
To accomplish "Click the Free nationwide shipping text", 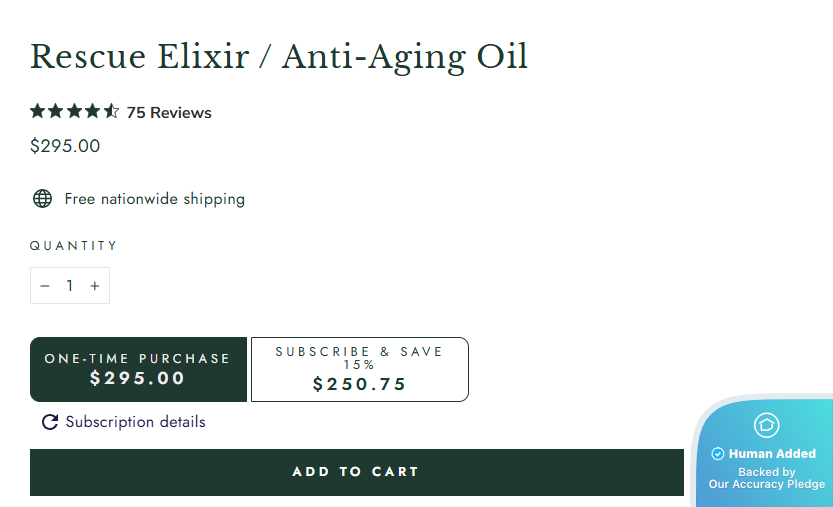I will tap(155, 199).
